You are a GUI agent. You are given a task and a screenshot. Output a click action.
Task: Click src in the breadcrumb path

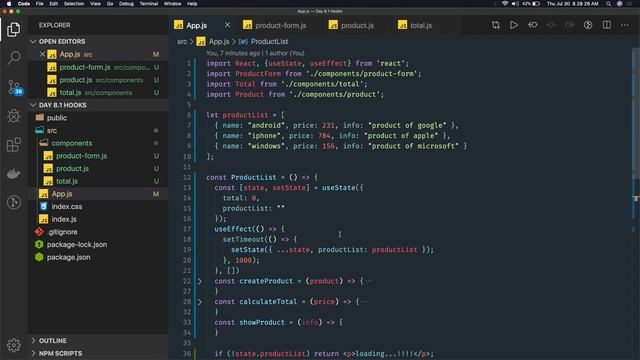point(182,42)
